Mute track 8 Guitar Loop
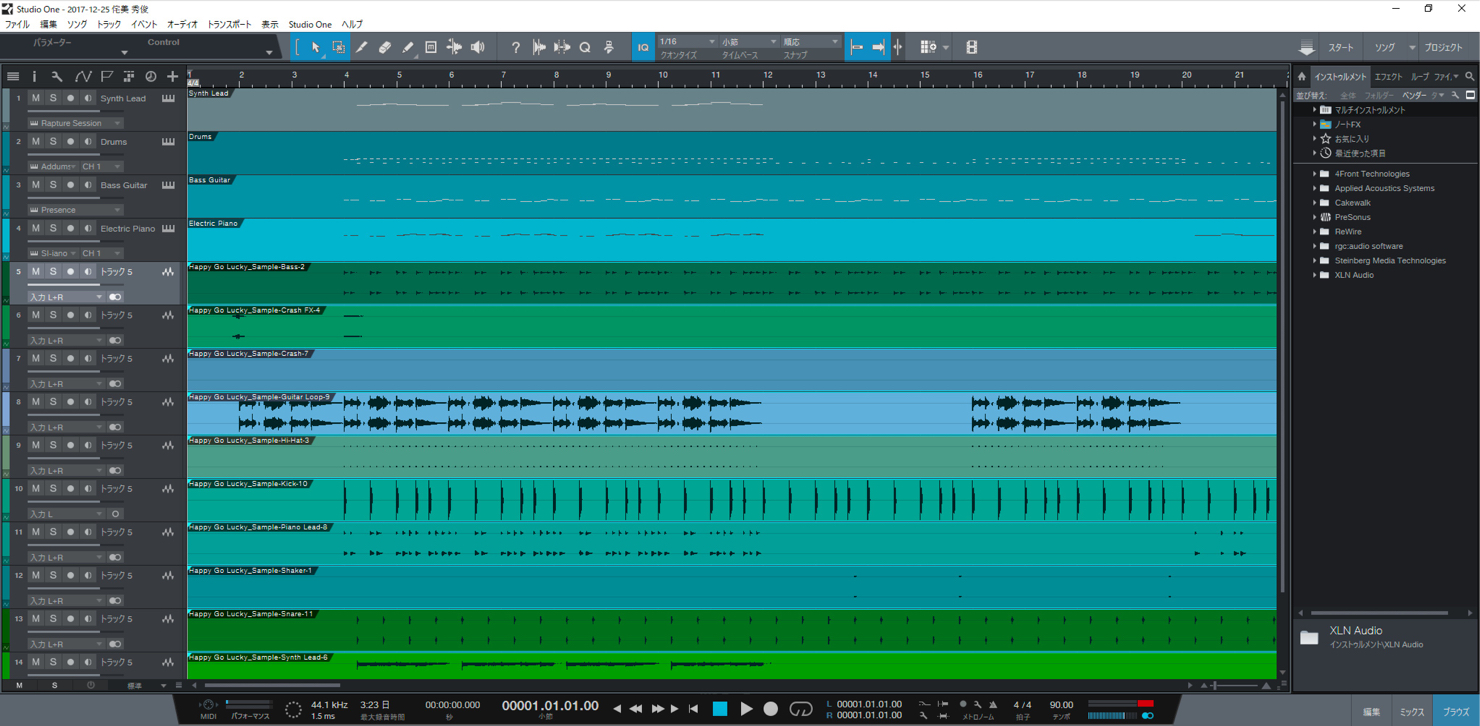 [x=36, y=401]
